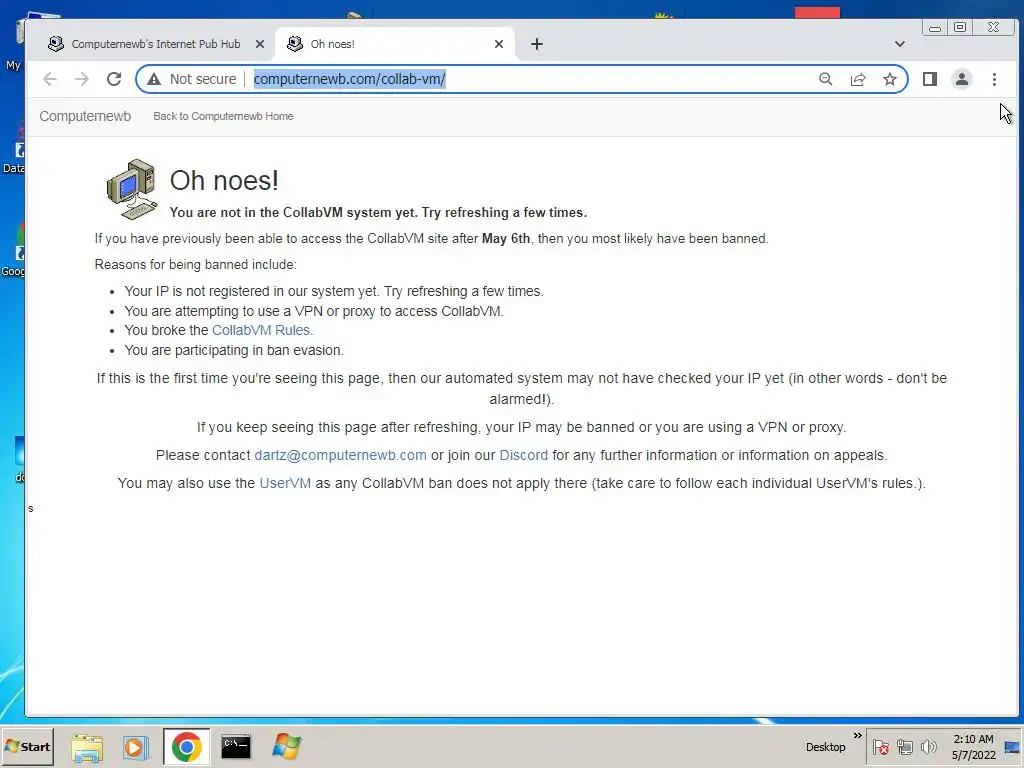
Task: Open the Chrome profile avatar
Action: point(962,79)
